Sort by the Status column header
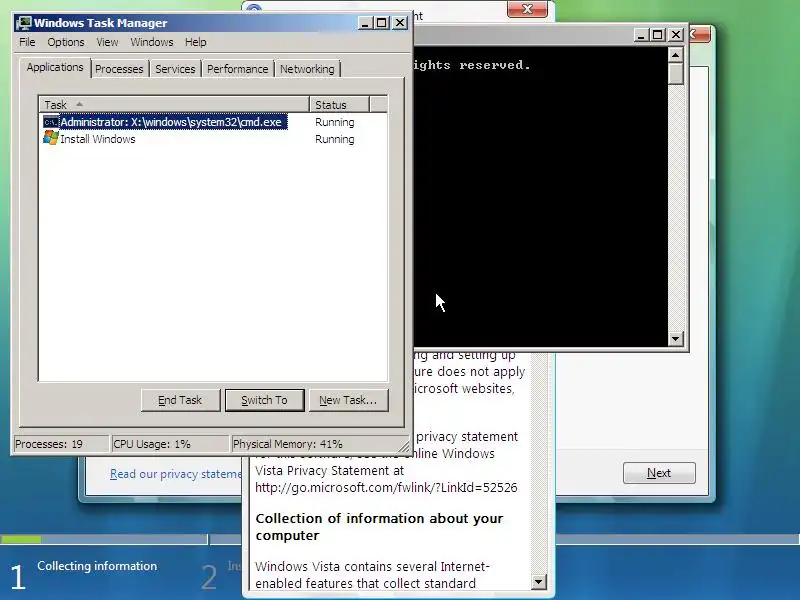Viewport: 800px width, 600px height. pyautogui.click(x=339, y=105)
